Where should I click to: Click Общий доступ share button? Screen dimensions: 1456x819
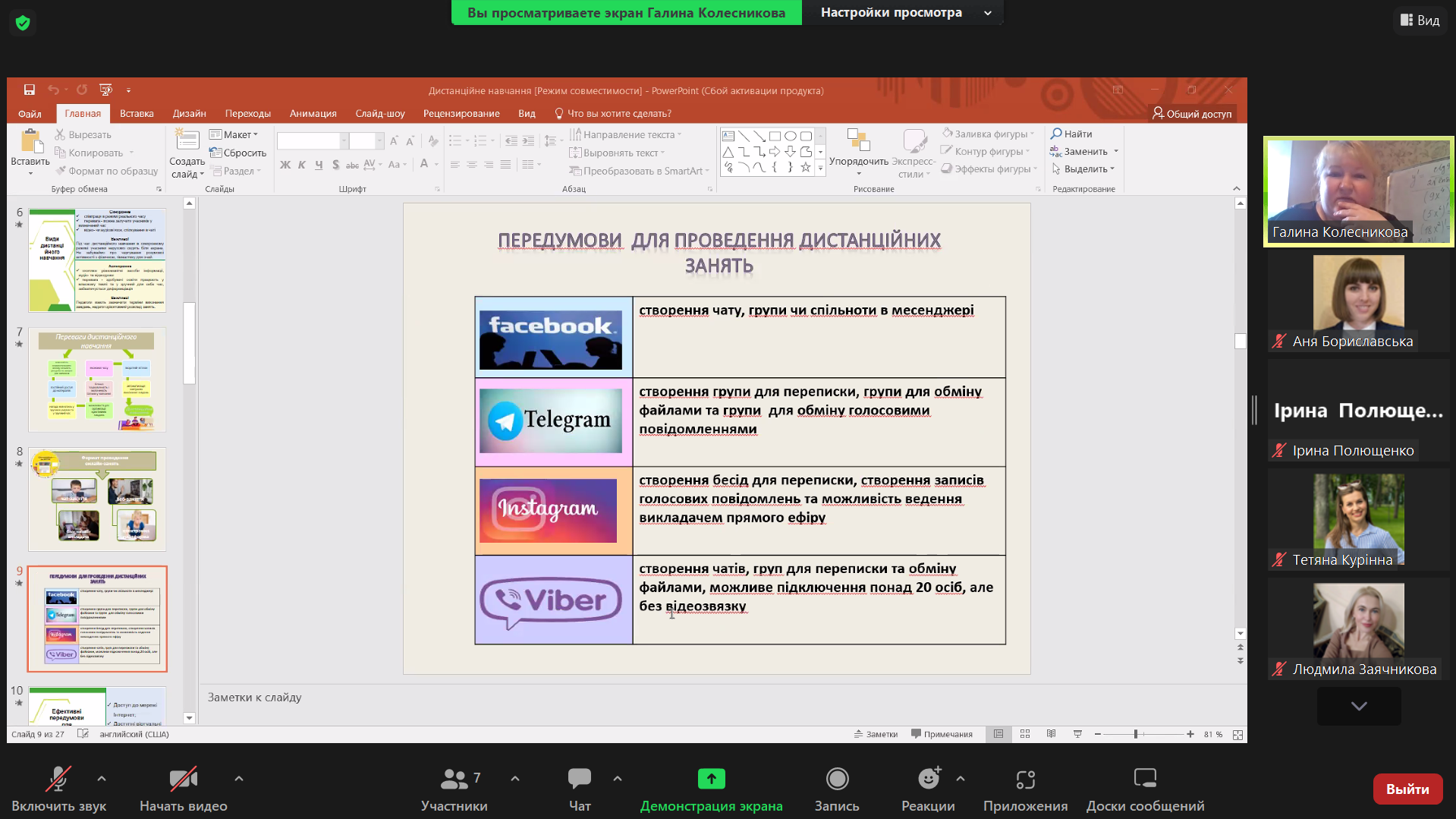click(x=1192, y=113)
